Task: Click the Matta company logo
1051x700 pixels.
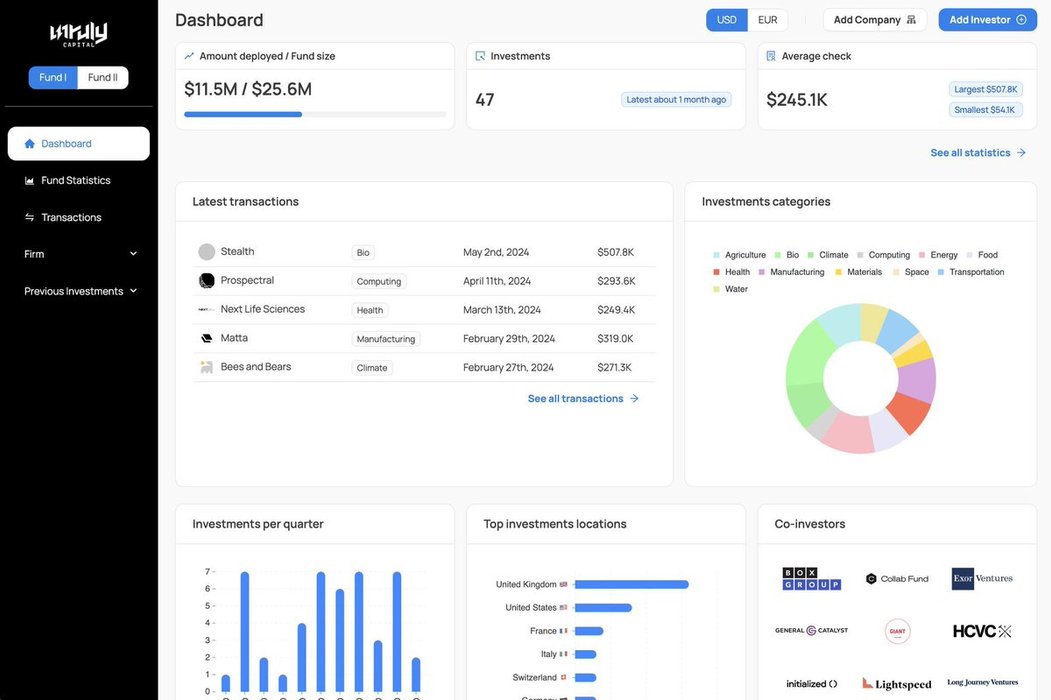Action: coord(206,339)
